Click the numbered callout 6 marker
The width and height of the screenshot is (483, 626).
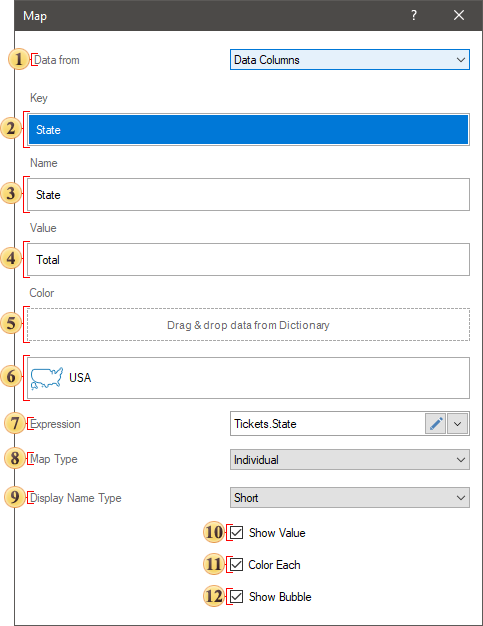tap(11, 376)
